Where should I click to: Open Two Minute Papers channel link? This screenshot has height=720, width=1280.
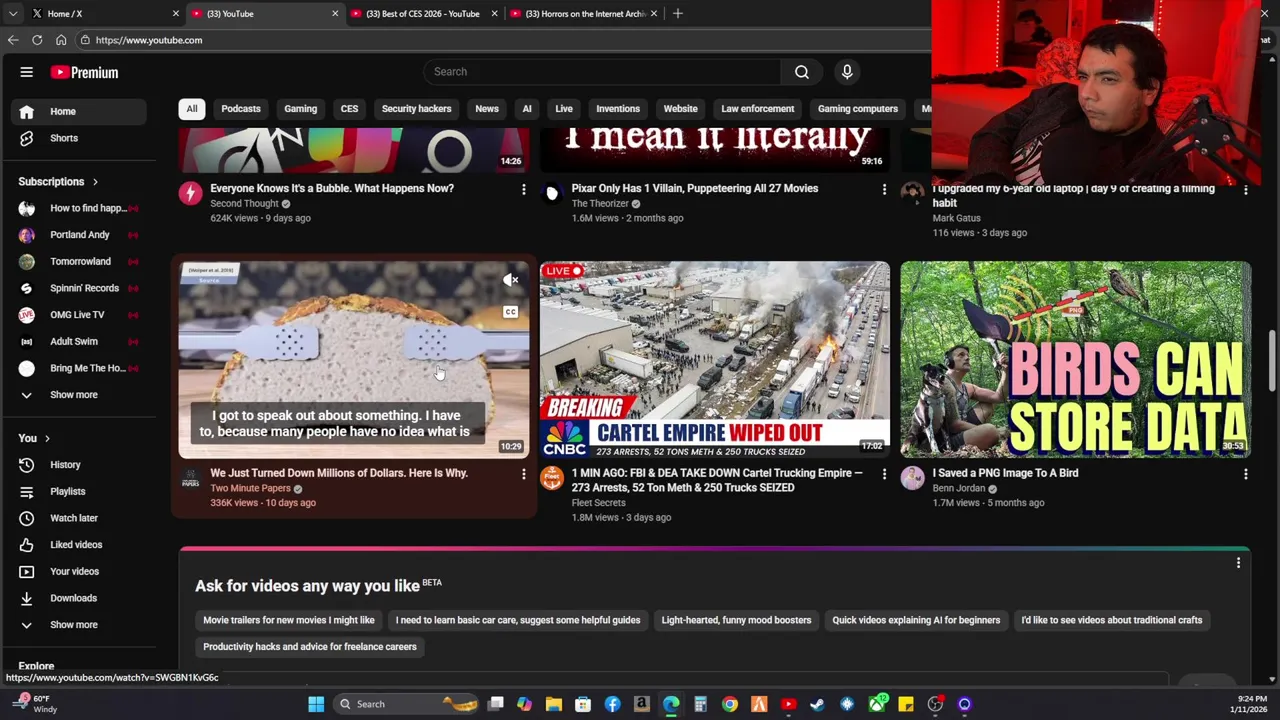click(x=250, y=488)
